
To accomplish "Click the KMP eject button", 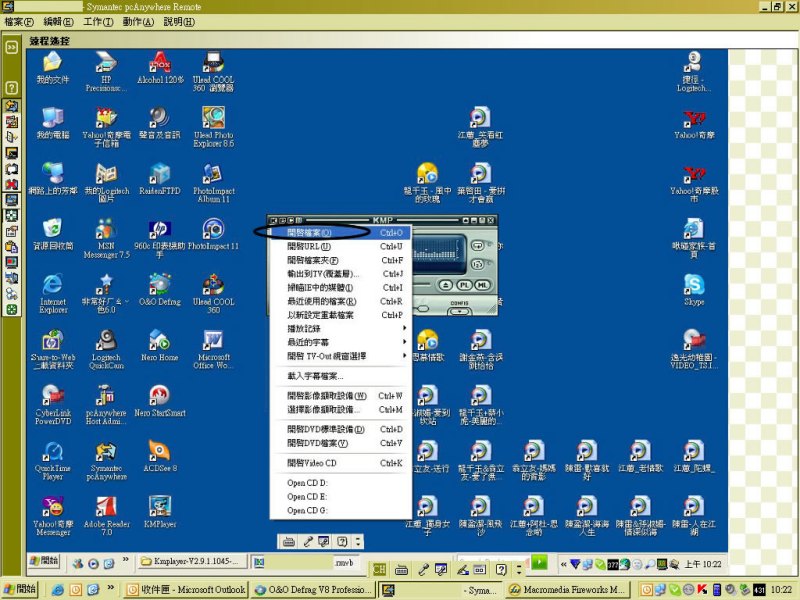I will click(445, 285).
